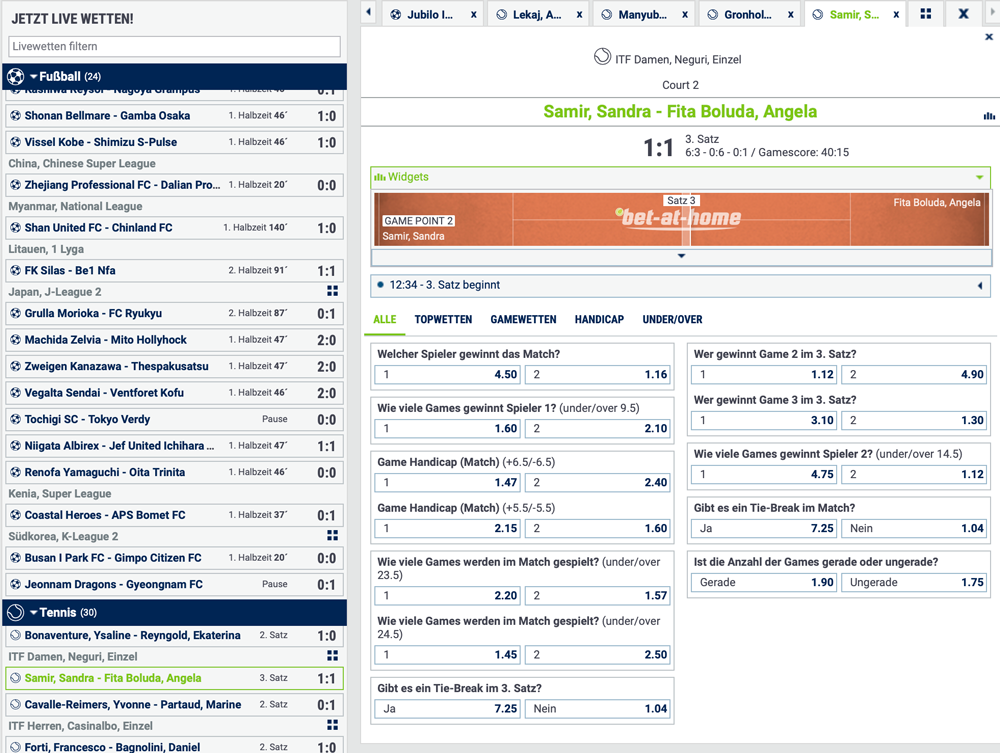The image size is (1000, 753).
Task: Click the tennis icon of Cavalle-Reimers row
Action: [15, 705]
